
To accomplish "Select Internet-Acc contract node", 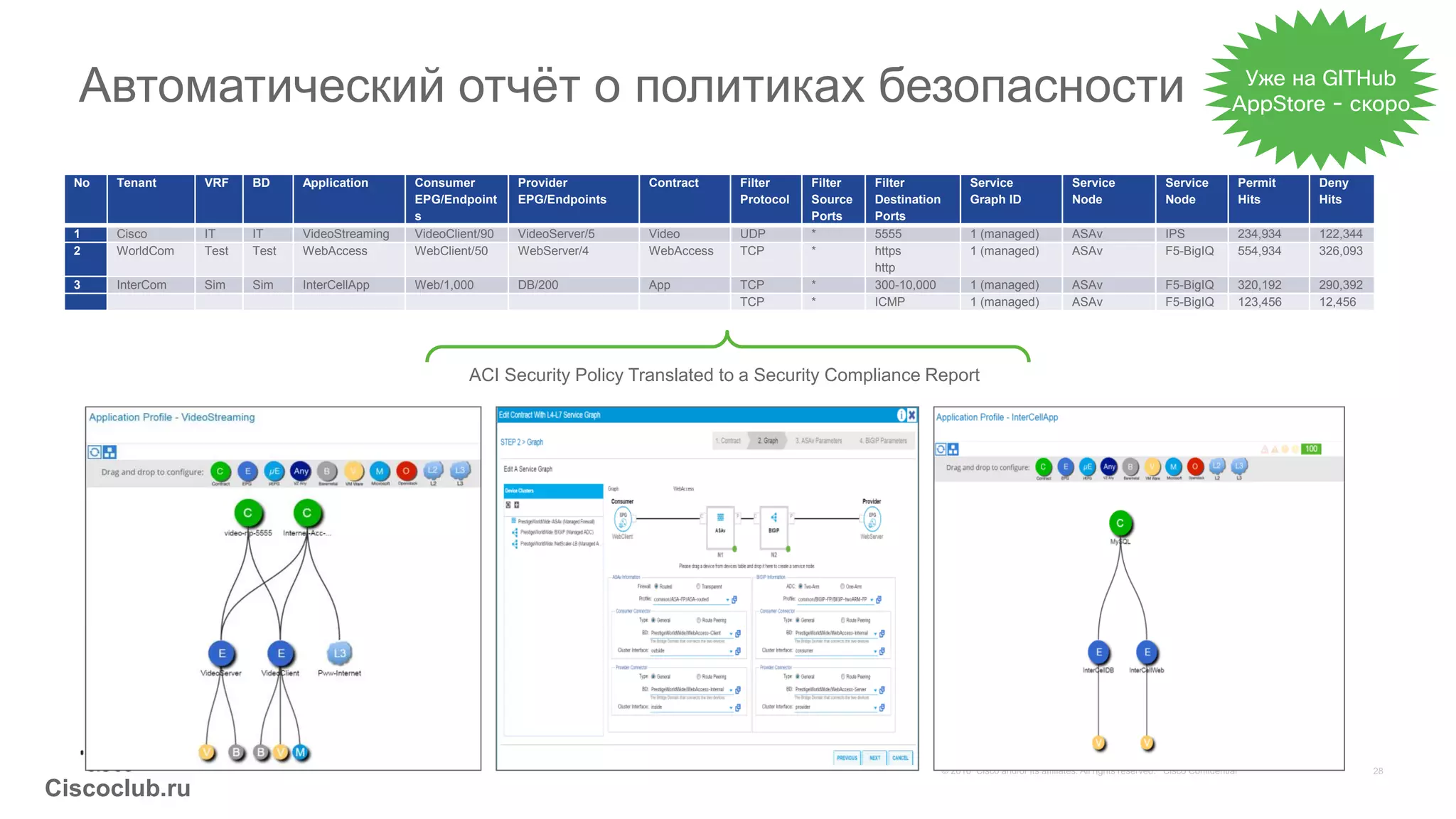I will point(306,513).
